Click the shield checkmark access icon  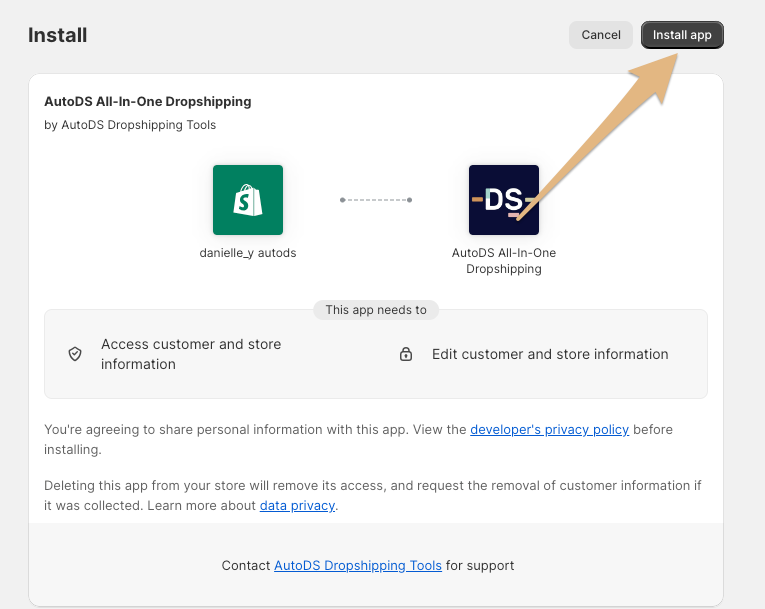coord(75,354)
